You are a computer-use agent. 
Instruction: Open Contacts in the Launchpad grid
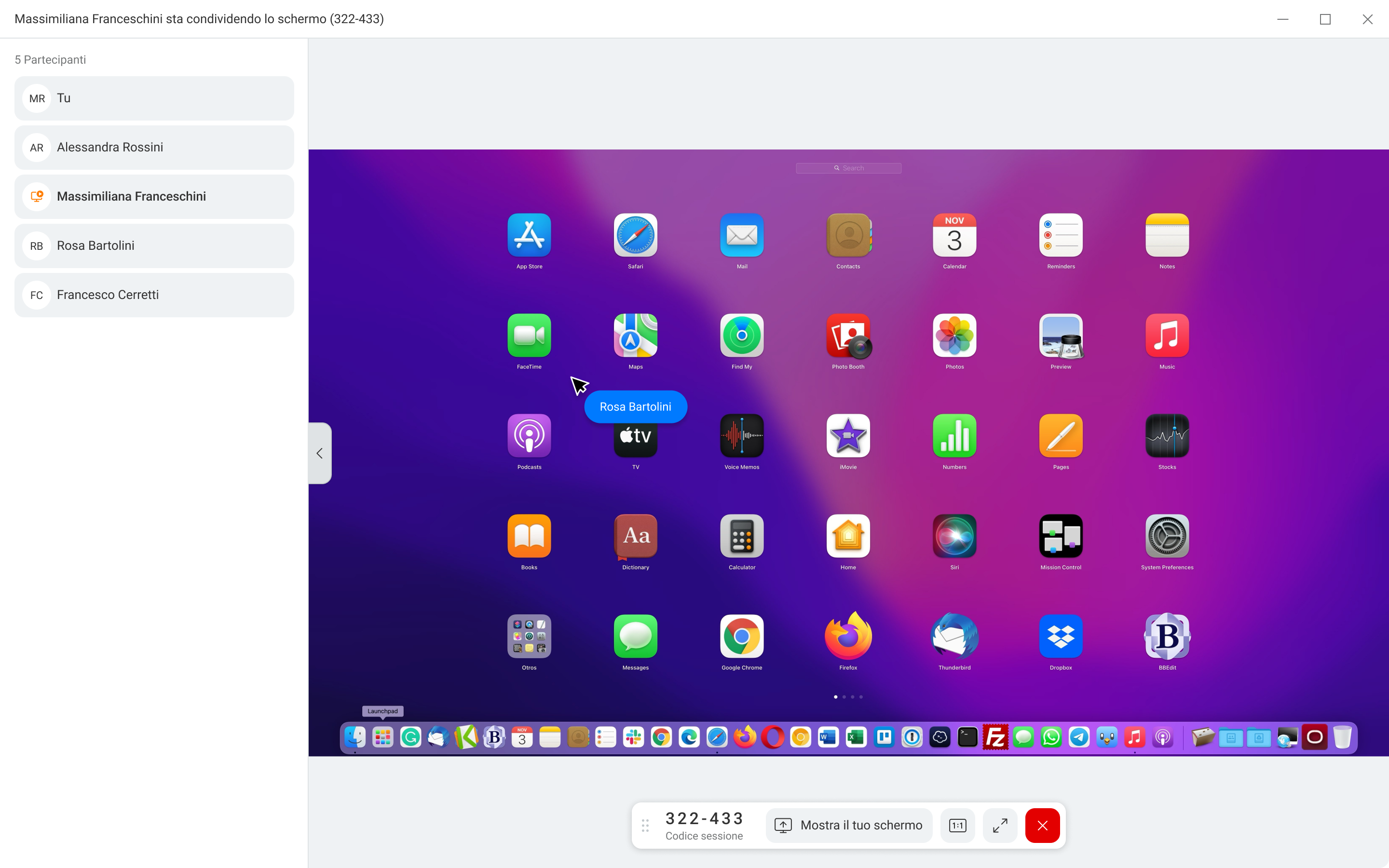pyautogui.click(x=848, y=235)
